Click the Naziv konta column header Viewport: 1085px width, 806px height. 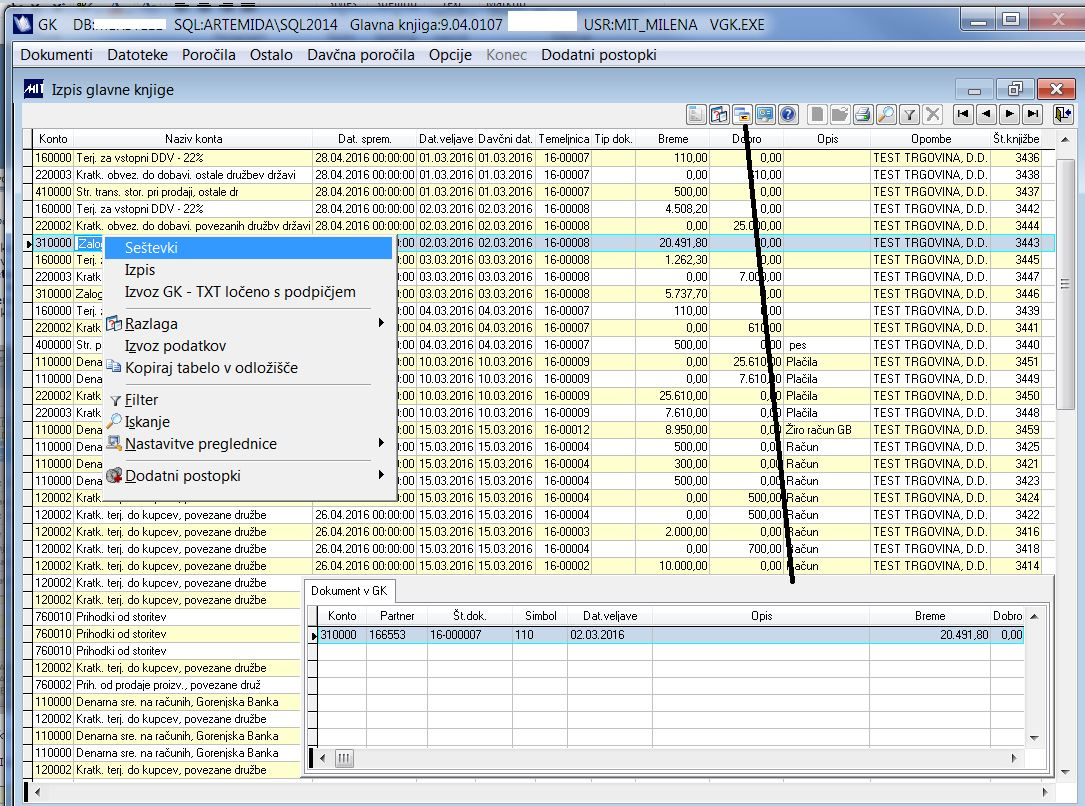point(194,139)
